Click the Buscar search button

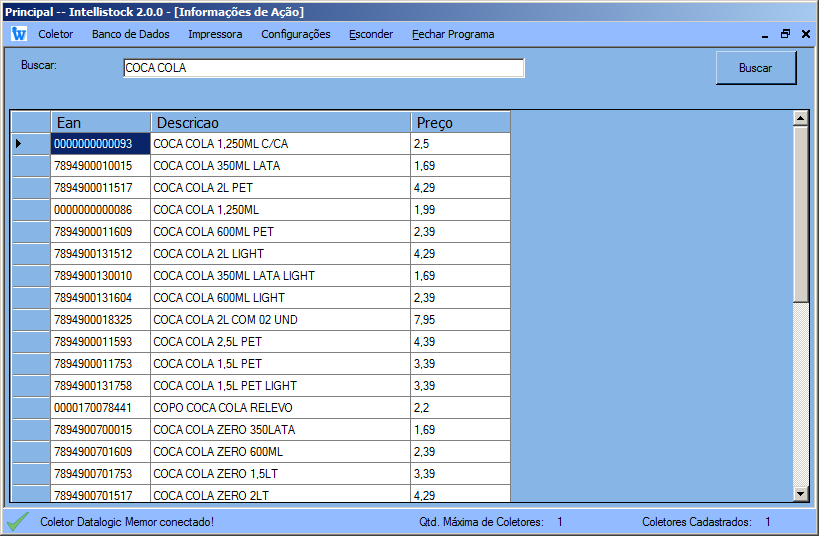click(756, 67)
